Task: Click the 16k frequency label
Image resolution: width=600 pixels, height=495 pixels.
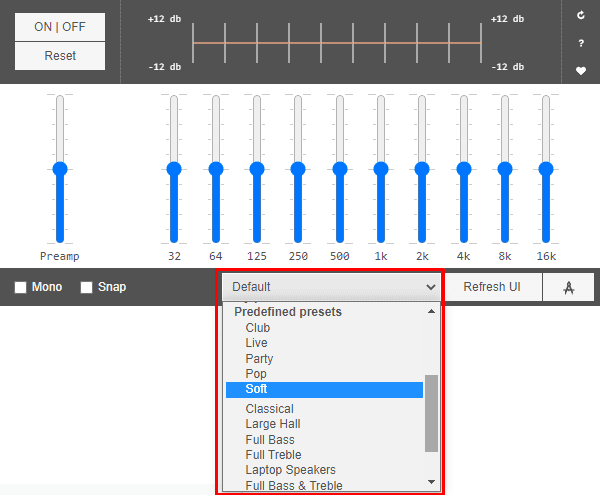Action: (x=546, y=256)
